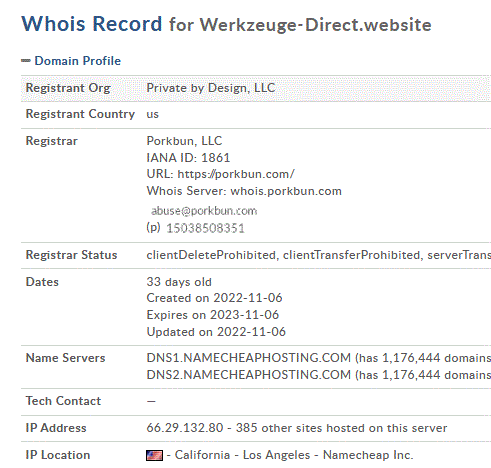This screenshot has height=468, width=491.
Task: Click the abuse@porkbun.com email address
Action: 204,211
